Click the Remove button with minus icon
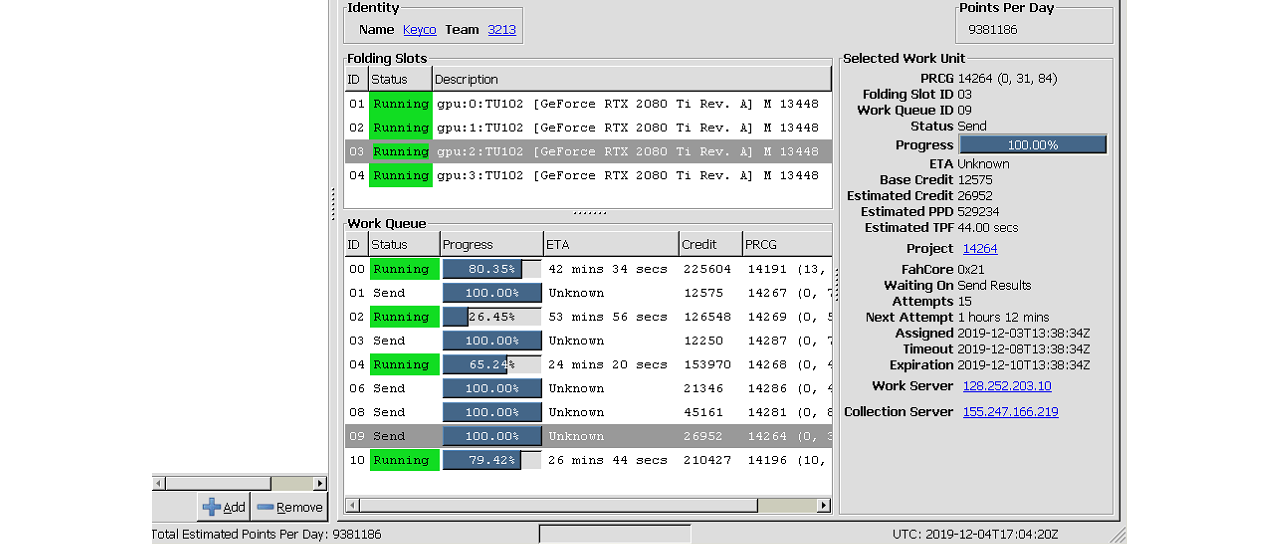The image size is (1280, 544). click(289, 507)
